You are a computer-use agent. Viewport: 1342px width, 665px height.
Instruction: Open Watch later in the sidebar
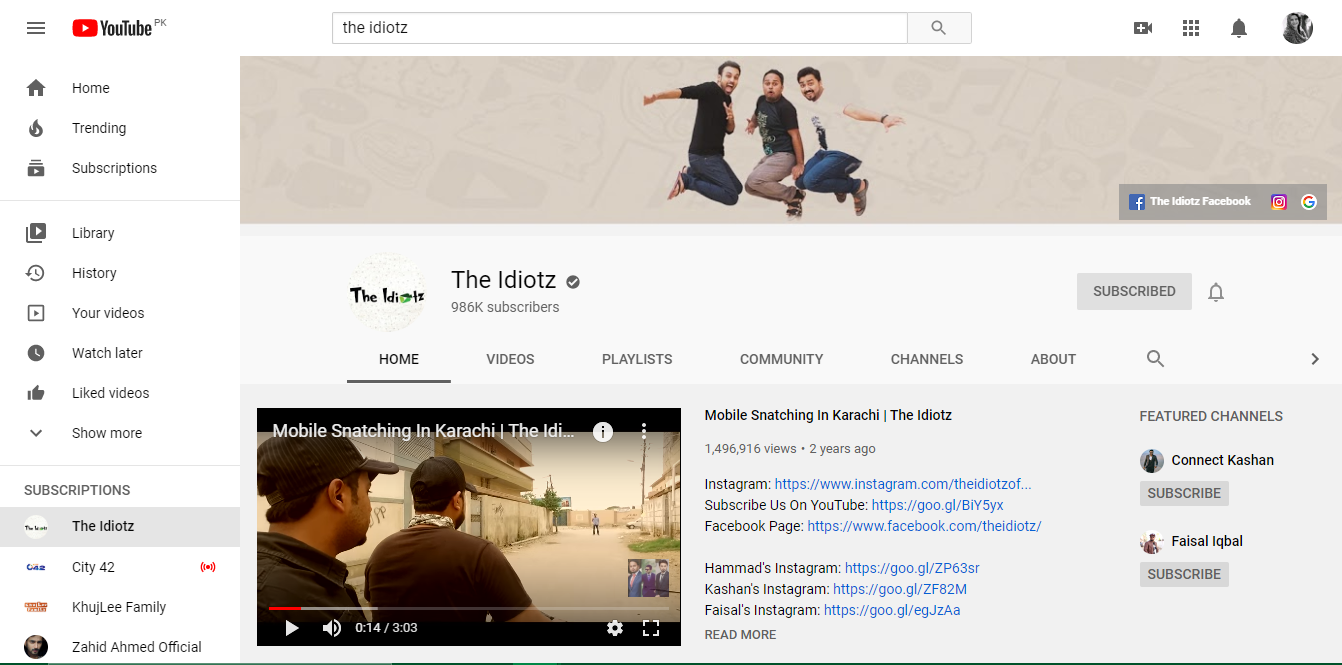(120, 353)
